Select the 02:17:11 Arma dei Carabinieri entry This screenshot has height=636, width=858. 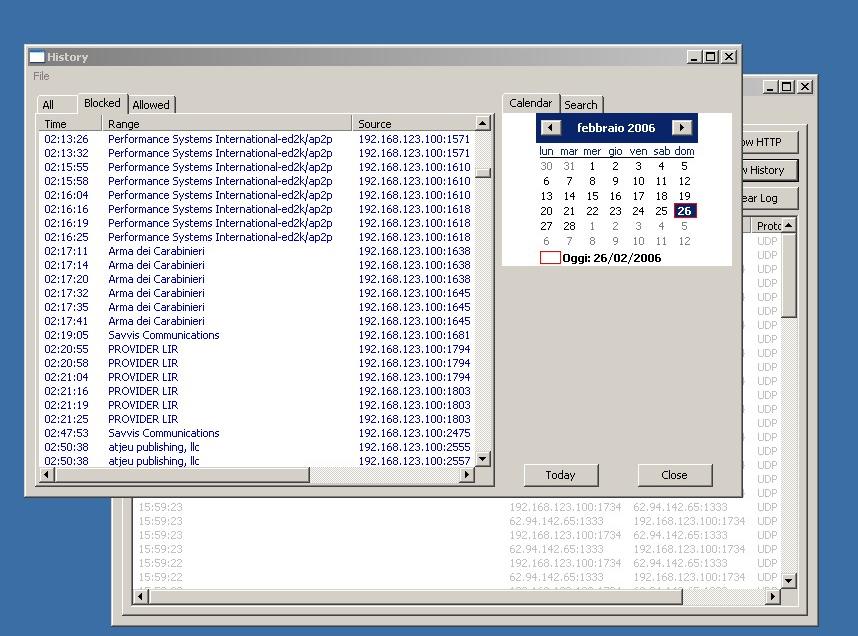(x=156, y=251)
